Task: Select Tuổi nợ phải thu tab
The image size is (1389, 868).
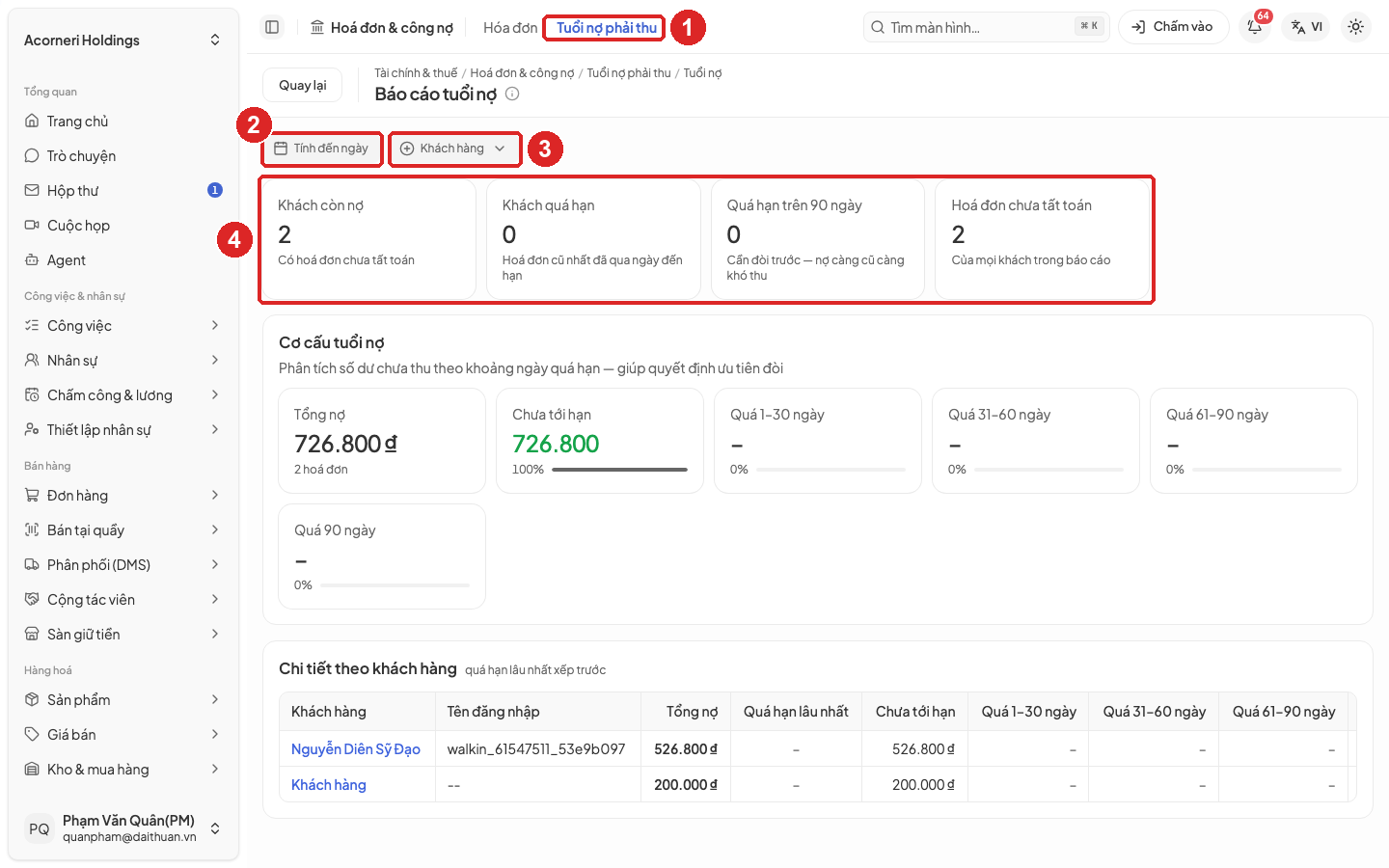Action: point(607,28)
